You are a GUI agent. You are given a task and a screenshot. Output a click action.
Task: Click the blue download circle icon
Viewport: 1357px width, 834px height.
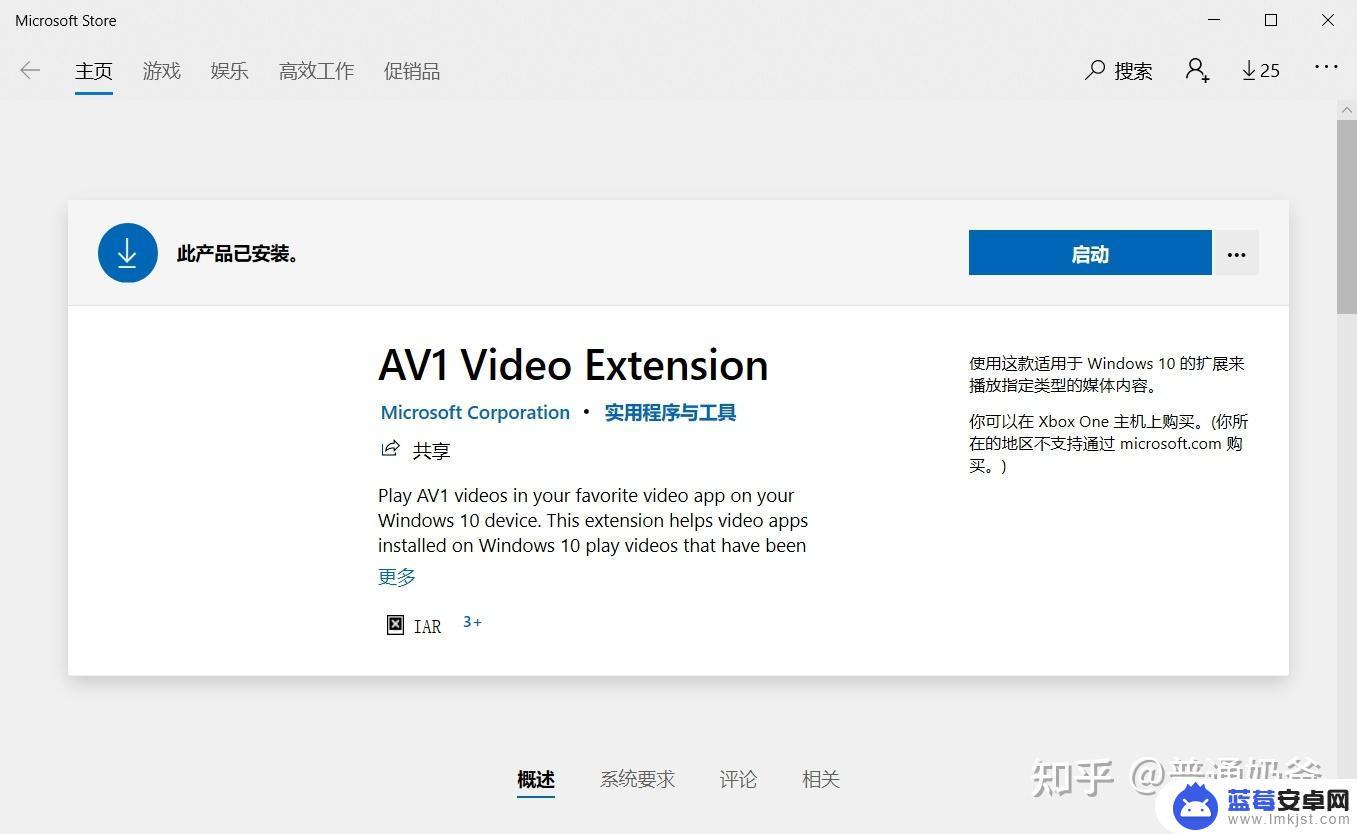coord(128,253)
